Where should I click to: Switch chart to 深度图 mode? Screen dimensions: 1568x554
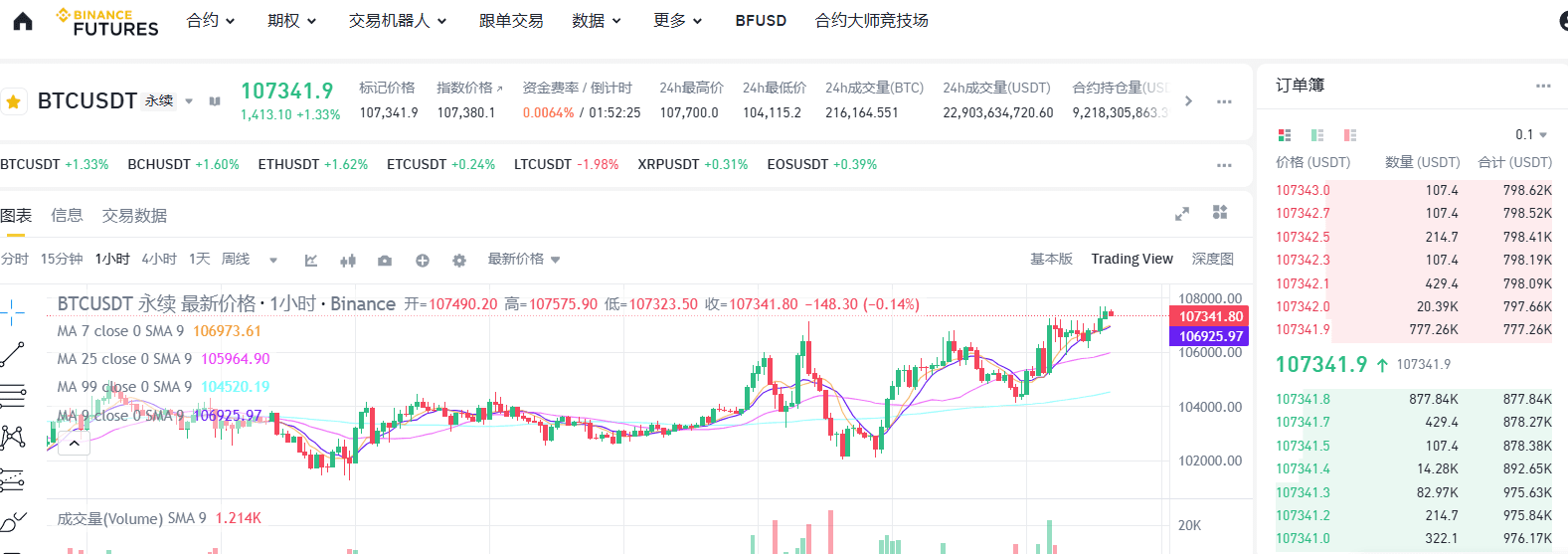pyautogui.click(x=1213, y=259)
